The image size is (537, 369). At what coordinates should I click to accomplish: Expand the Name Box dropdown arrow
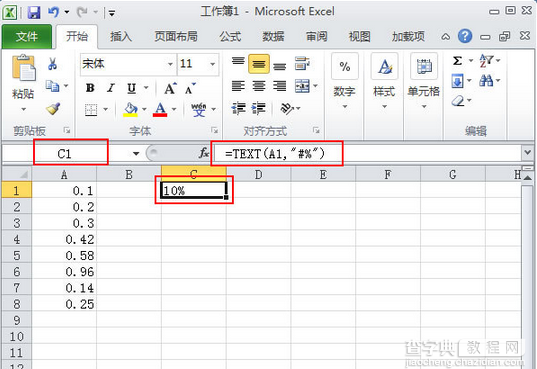136,153
